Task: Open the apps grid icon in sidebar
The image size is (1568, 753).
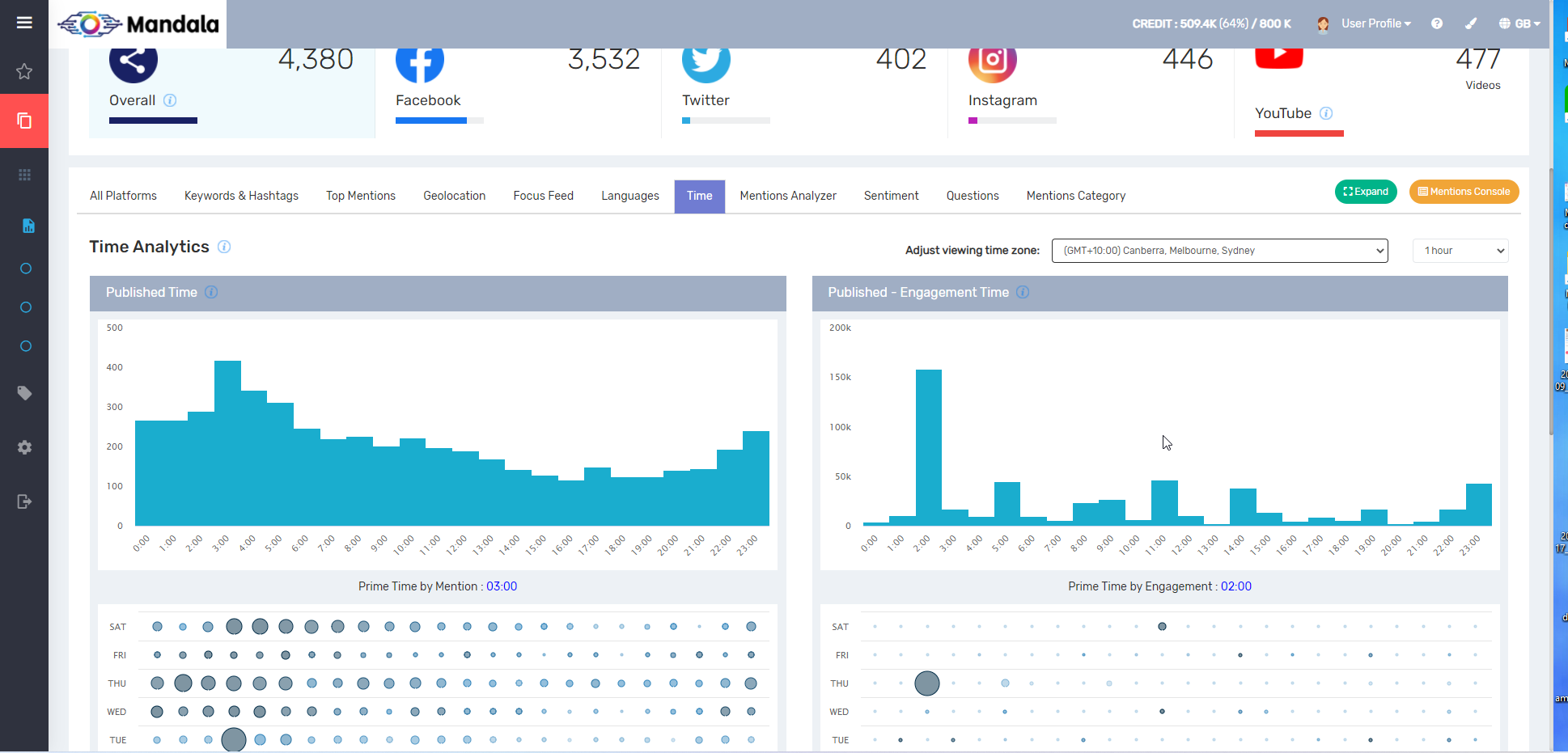Action: [x=24, y=174]
